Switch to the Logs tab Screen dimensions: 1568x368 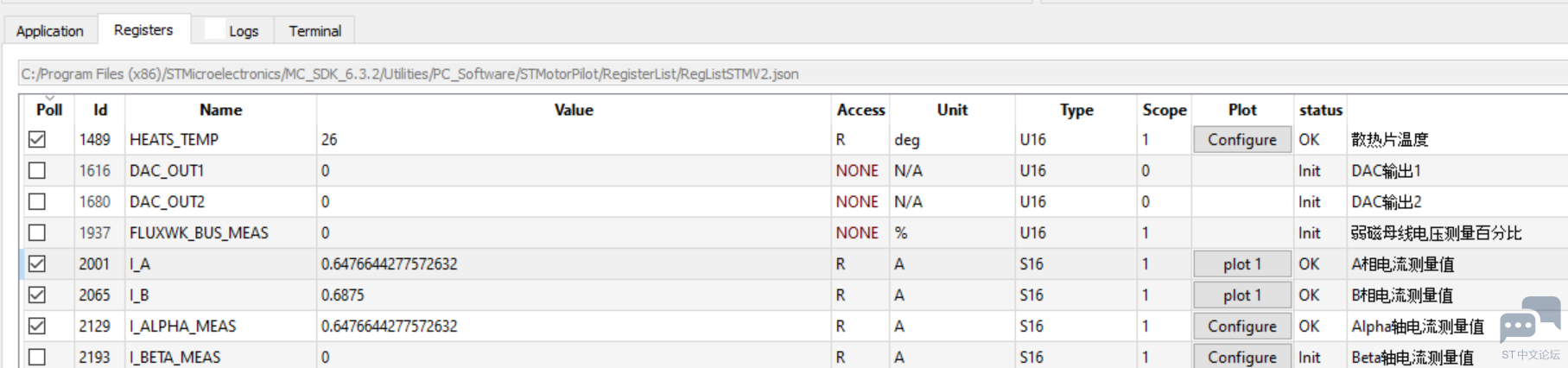click(232, 30)
